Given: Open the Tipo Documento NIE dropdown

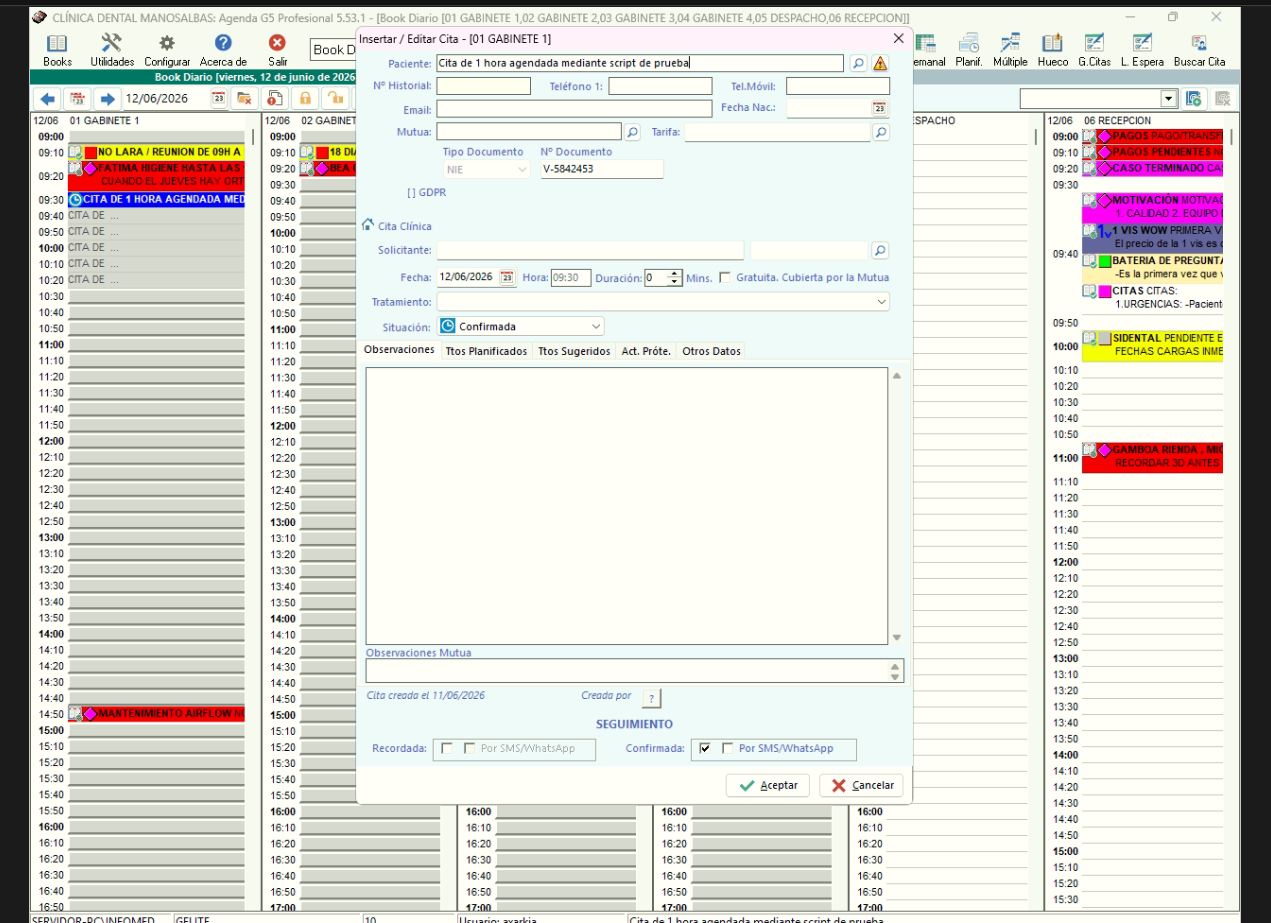Looking at the screenshot, I should [522, 170].
